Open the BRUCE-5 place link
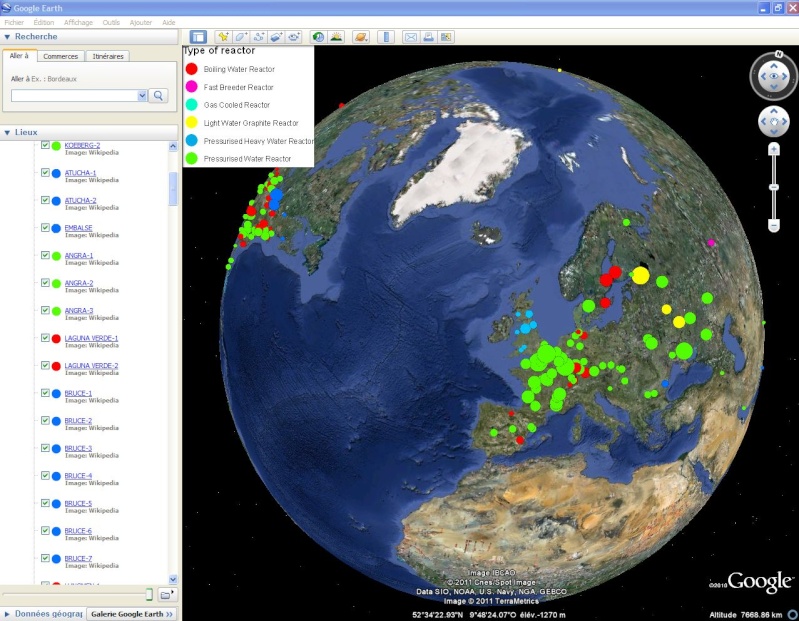Viewport: 799px width, 621px height. 78,503
